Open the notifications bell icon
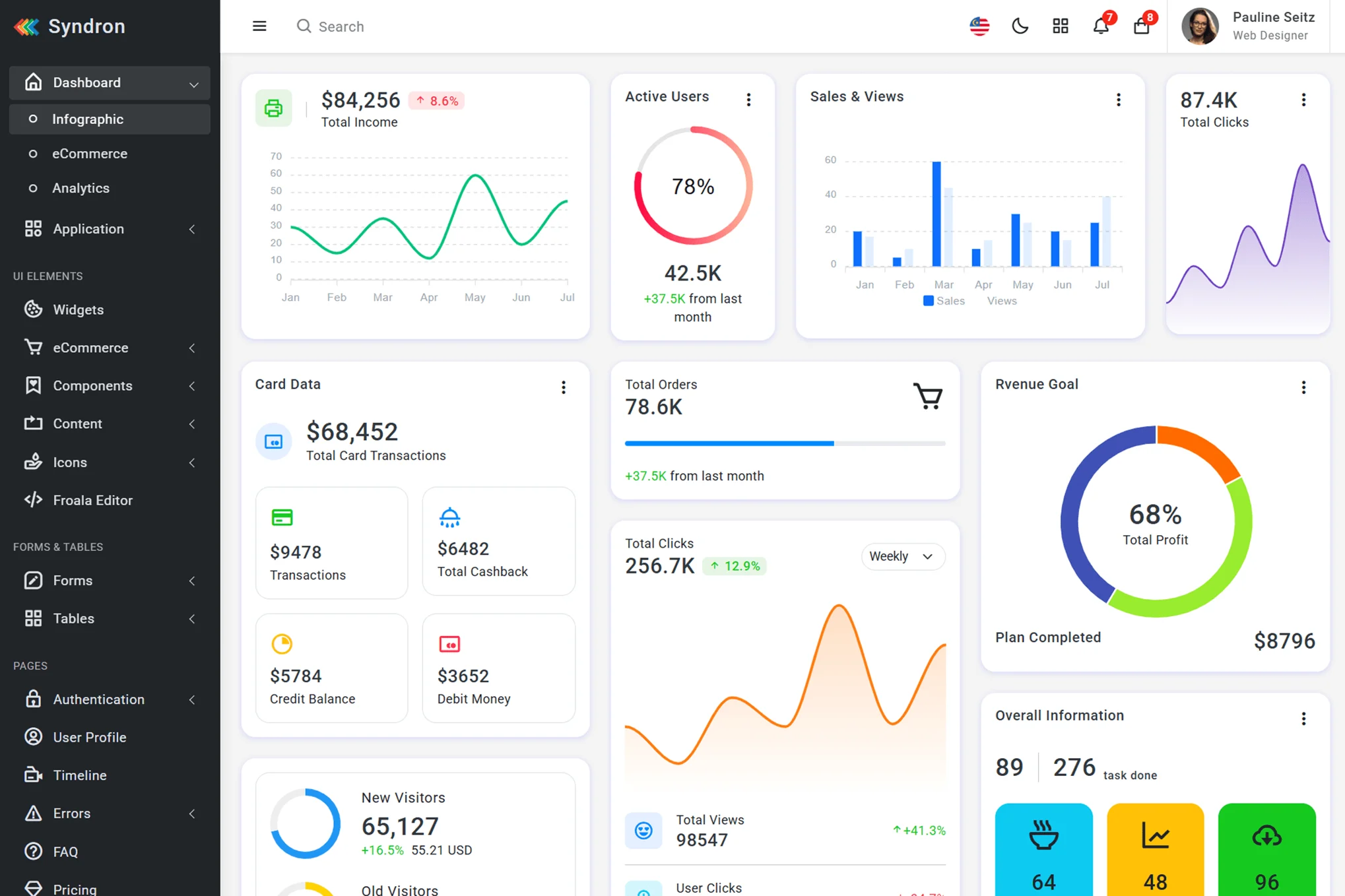Viewport: 1345px width, 896px height. [1101, 26]
